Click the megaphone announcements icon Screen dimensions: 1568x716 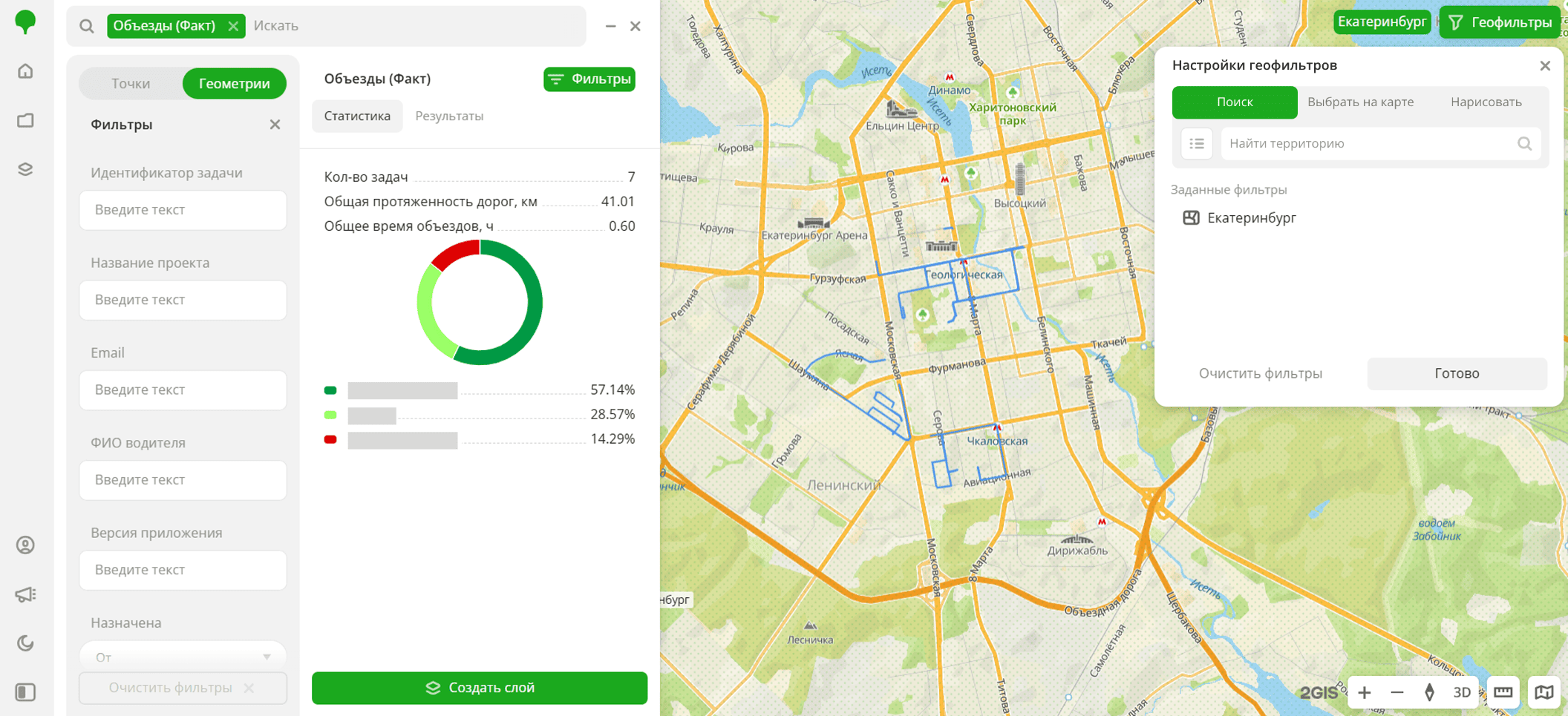(x=25, y=594)
